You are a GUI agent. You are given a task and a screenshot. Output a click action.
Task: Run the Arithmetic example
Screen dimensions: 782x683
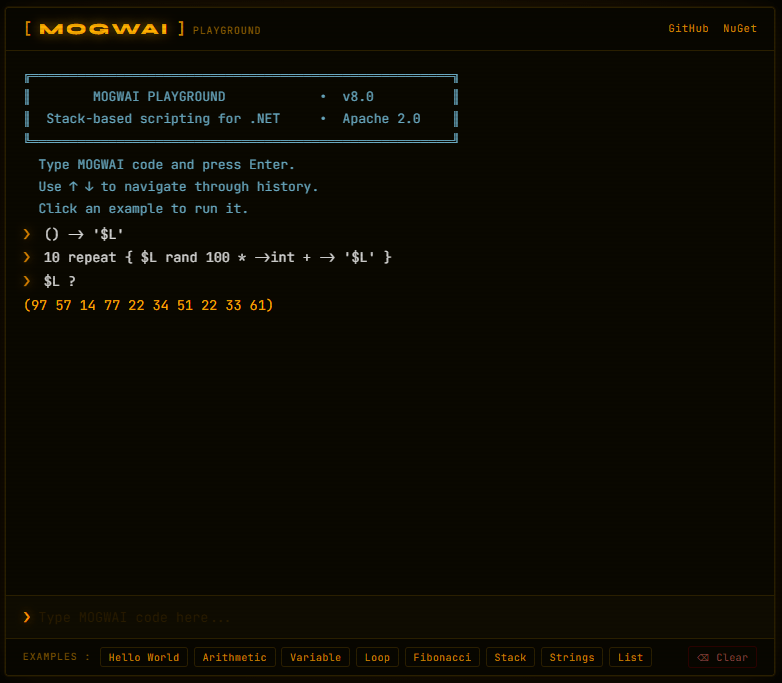234,657
